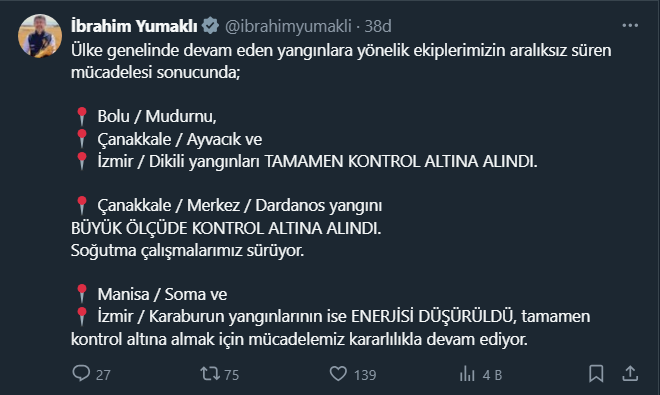Toggle the bookmark icon
The image size is (660, 395).
click(596, 374)
